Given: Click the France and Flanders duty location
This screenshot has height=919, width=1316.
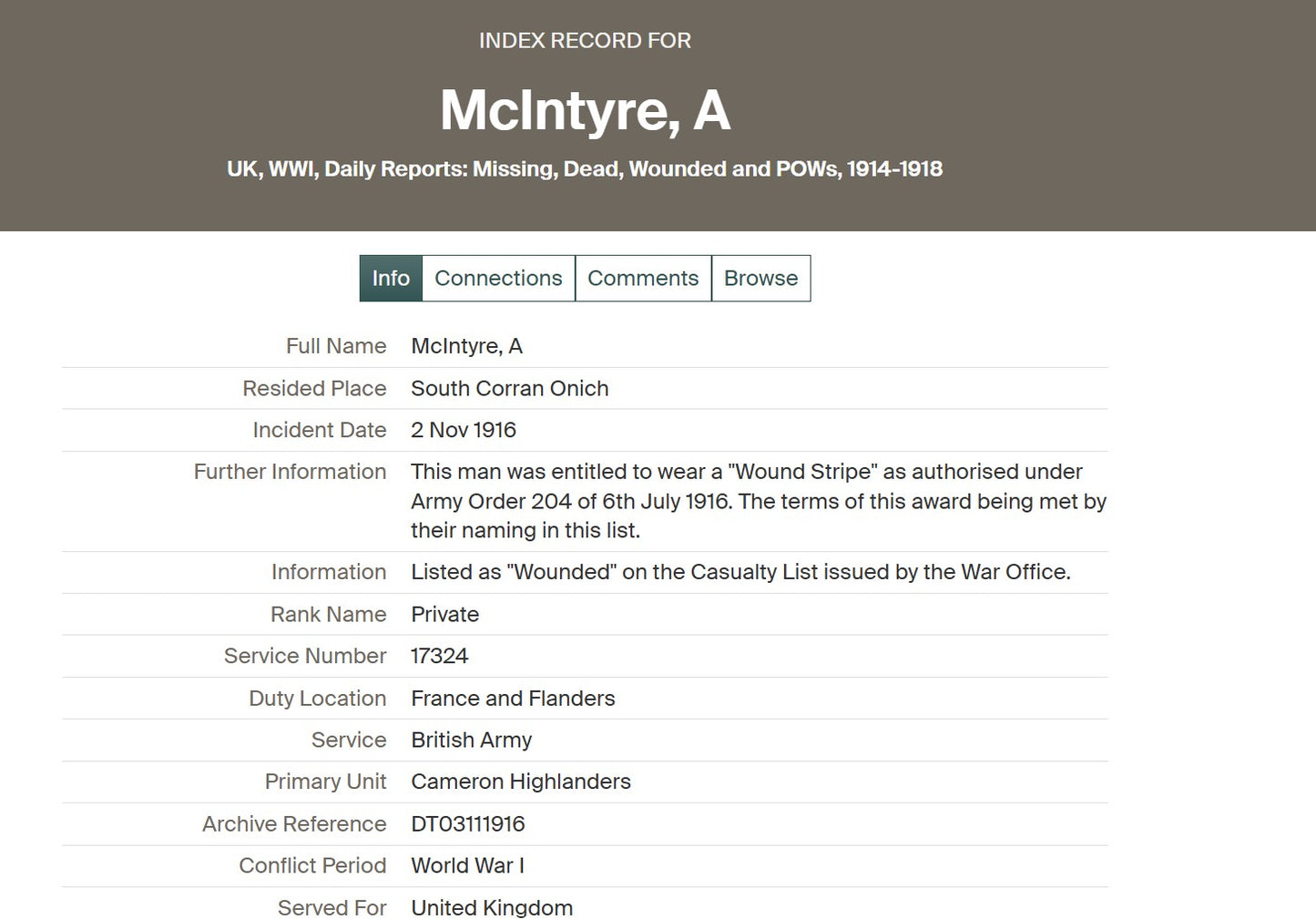Looking at the screenshot, I should [513, 699].
